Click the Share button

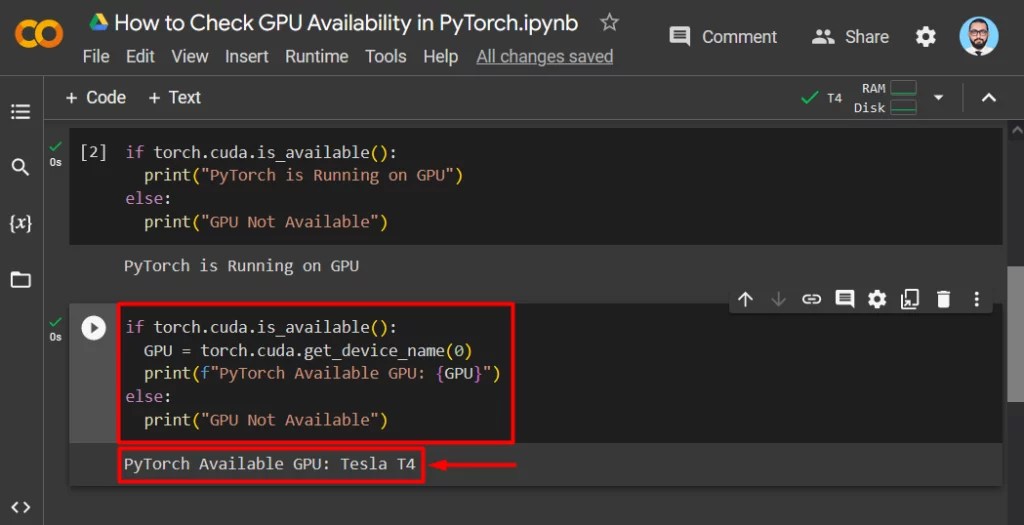click(850, 37)
